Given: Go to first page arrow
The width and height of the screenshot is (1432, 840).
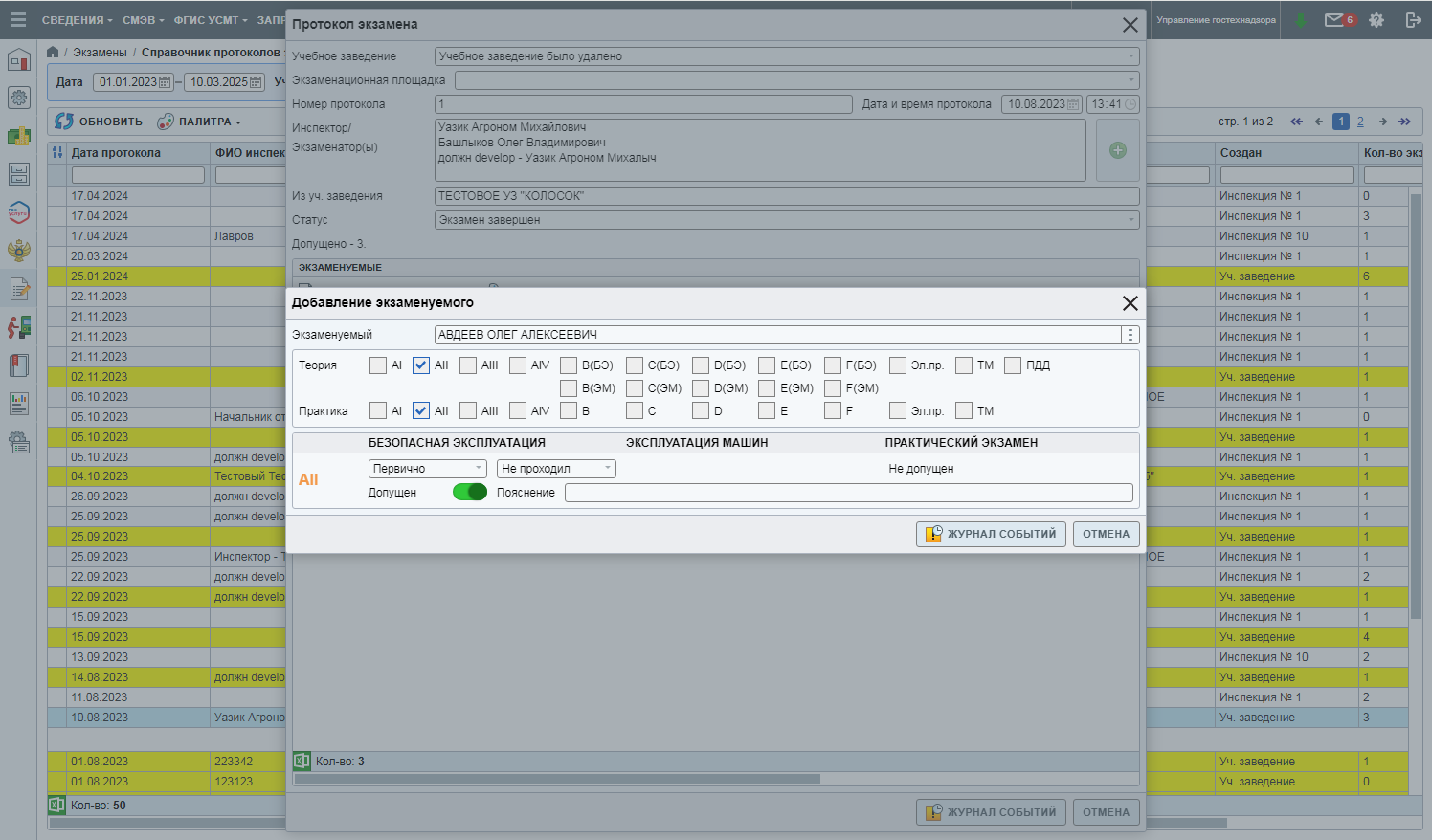Looking at the screenshot, I should coord(1297,122).
